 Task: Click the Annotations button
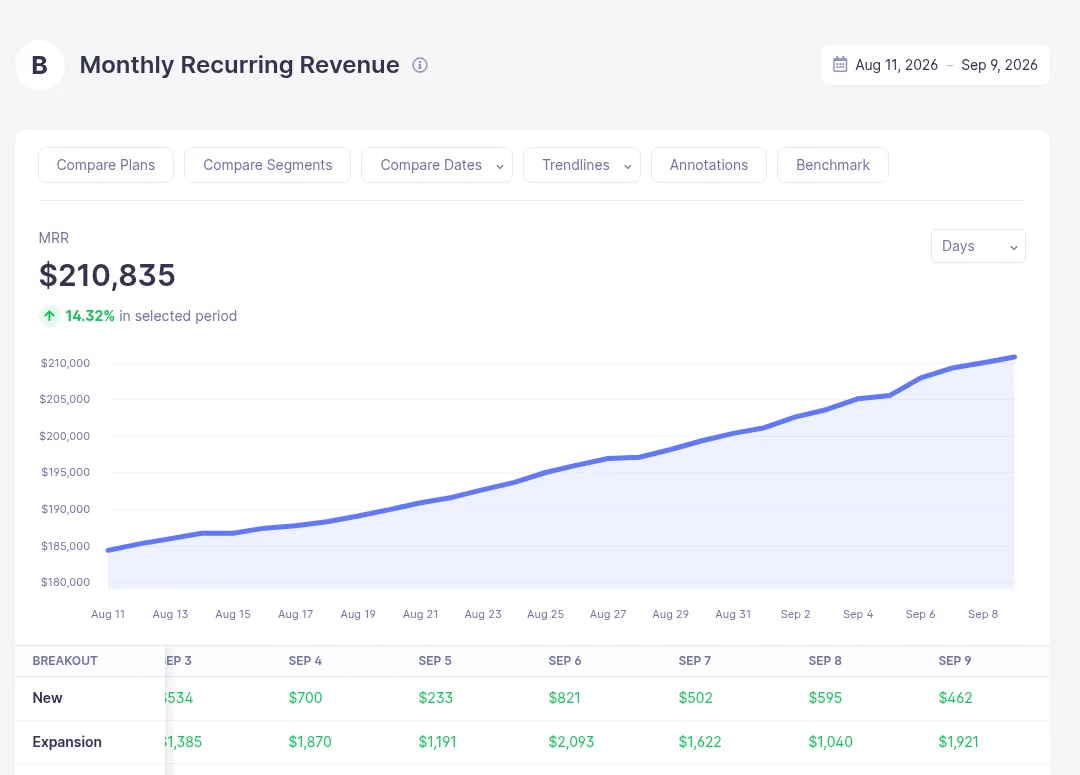tap(709, 165)
